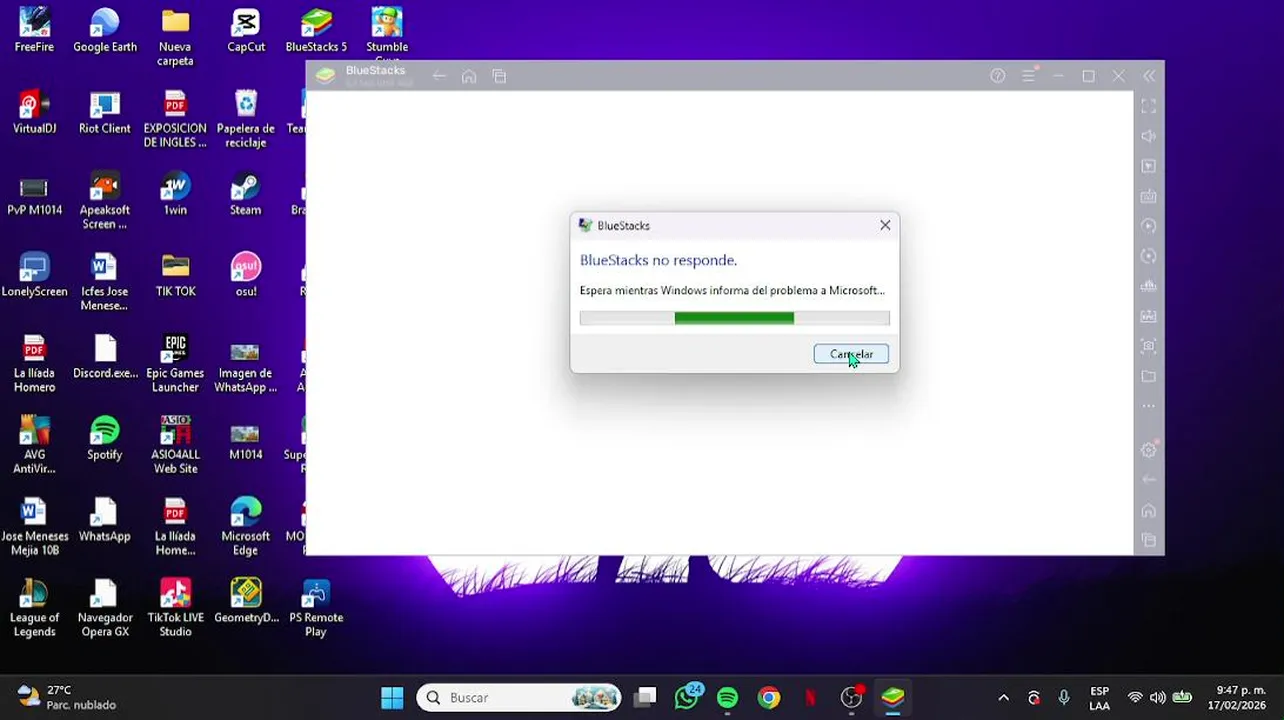Switch to BlueStacks taskbar icon
This screenshot has width=1284, height=720.
pos(893,697)
